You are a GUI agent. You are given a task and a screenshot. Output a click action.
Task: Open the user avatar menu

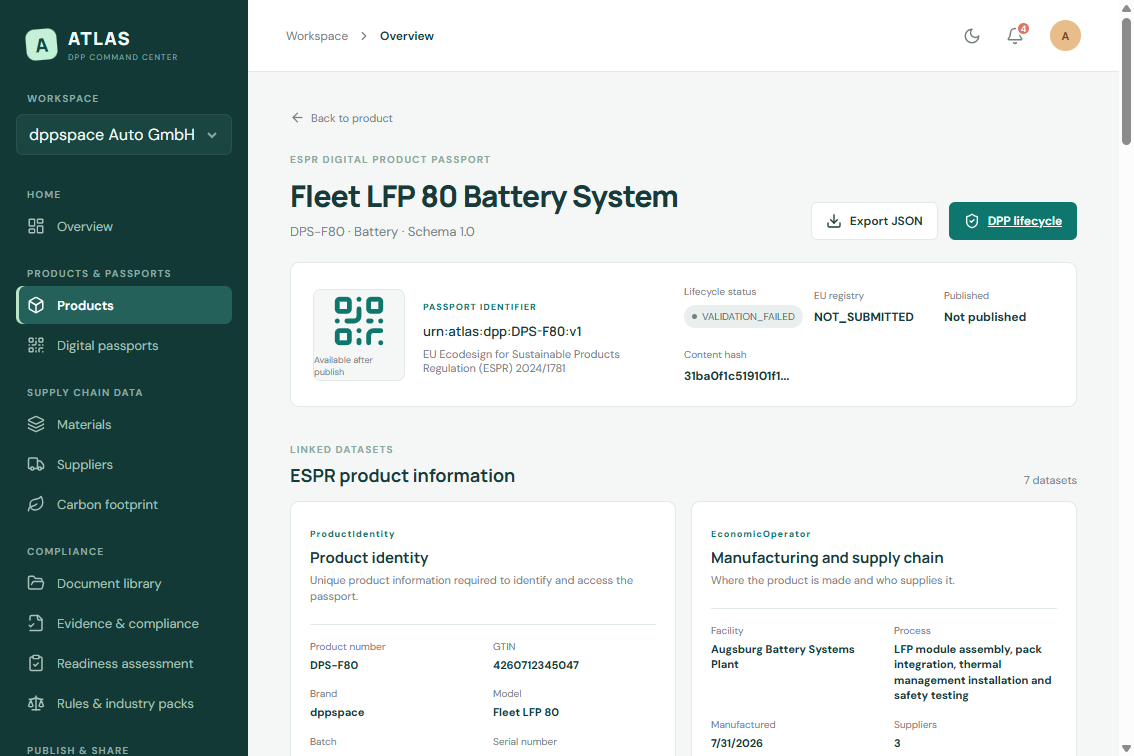[x=1065, y=36]
